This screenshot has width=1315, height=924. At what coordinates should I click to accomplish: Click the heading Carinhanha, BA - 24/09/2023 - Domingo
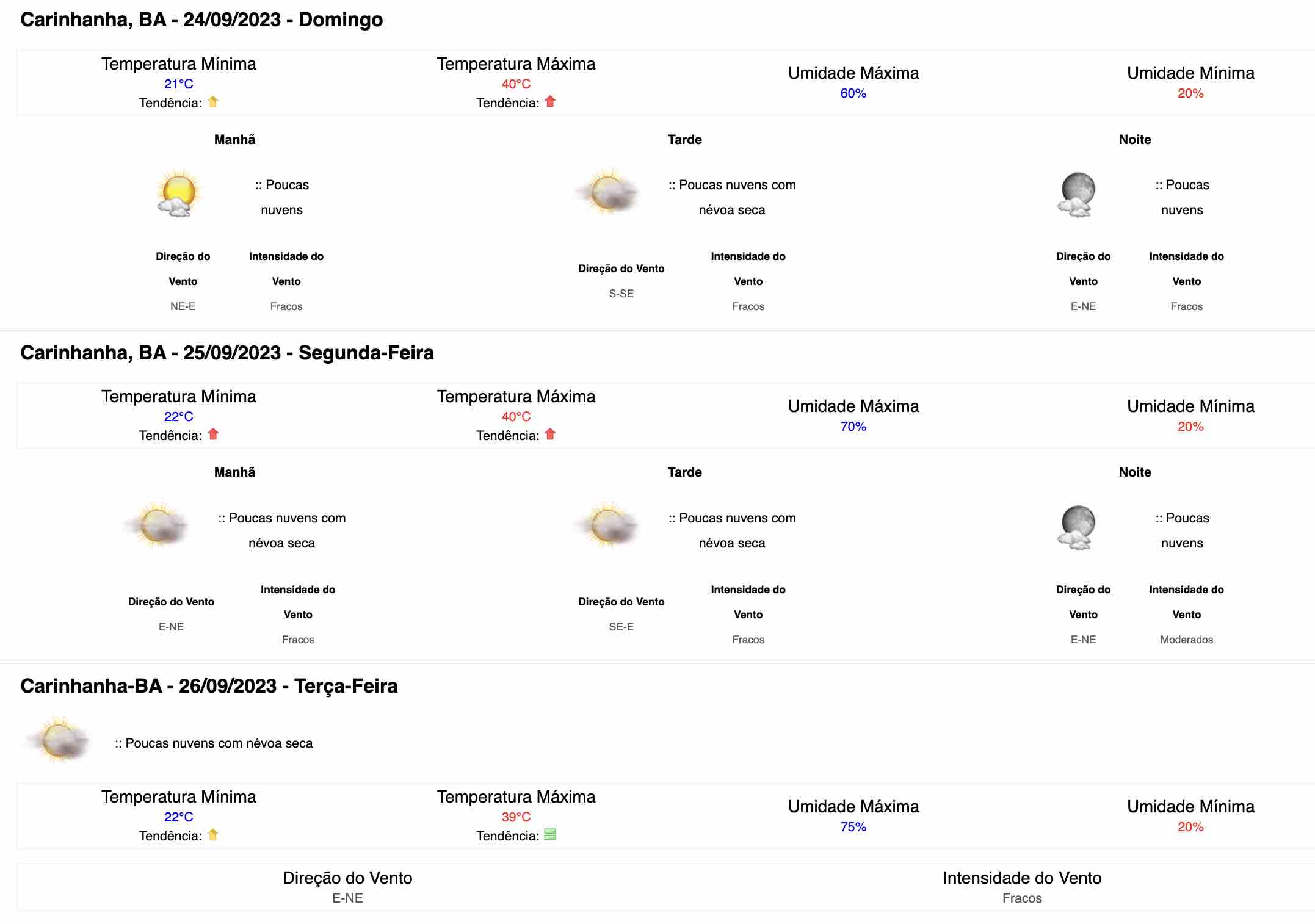coord(201,20)
